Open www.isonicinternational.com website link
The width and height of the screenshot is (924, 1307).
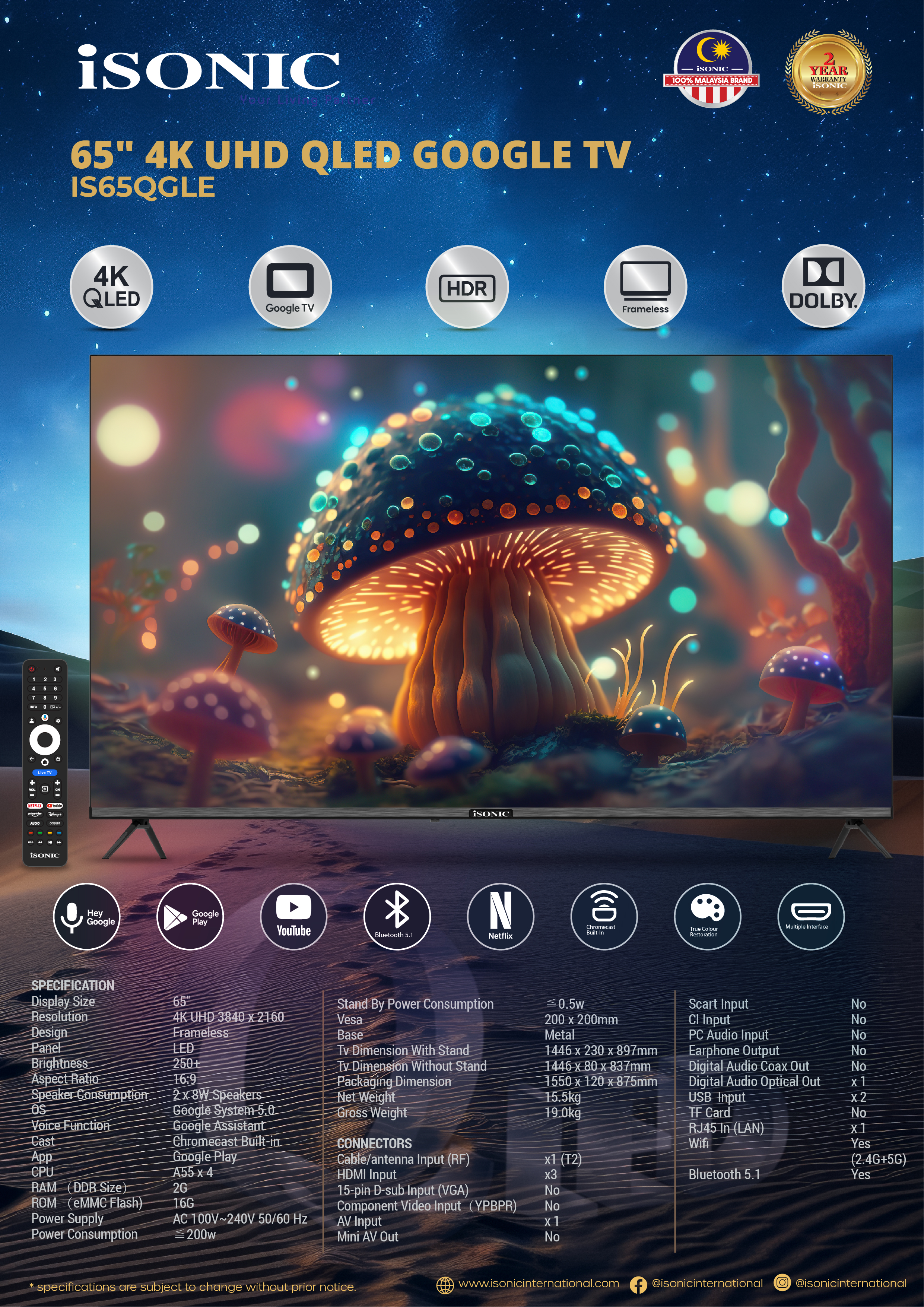tap(539, 1283)
